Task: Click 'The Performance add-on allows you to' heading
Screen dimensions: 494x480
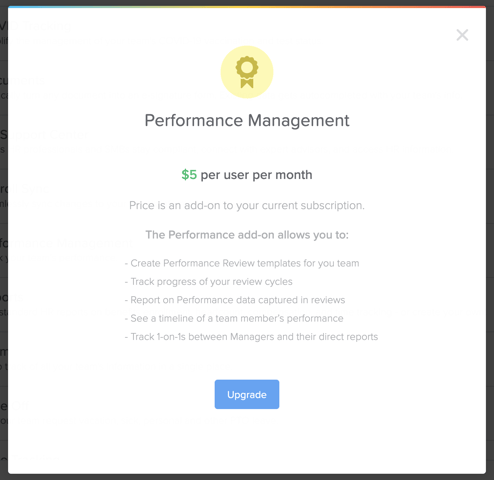Action: click(247, 235)
